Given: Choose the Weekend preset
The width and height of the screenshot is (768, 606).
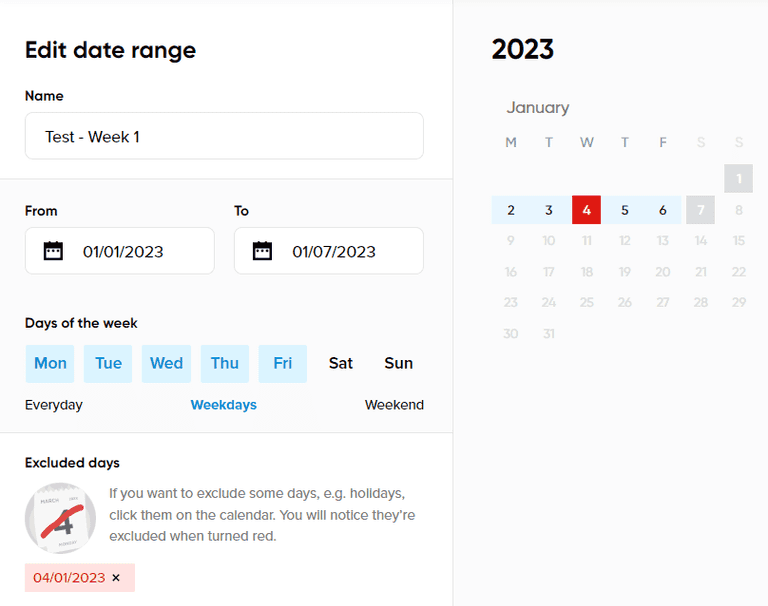Looking at the screenshot, I should 394,405.
